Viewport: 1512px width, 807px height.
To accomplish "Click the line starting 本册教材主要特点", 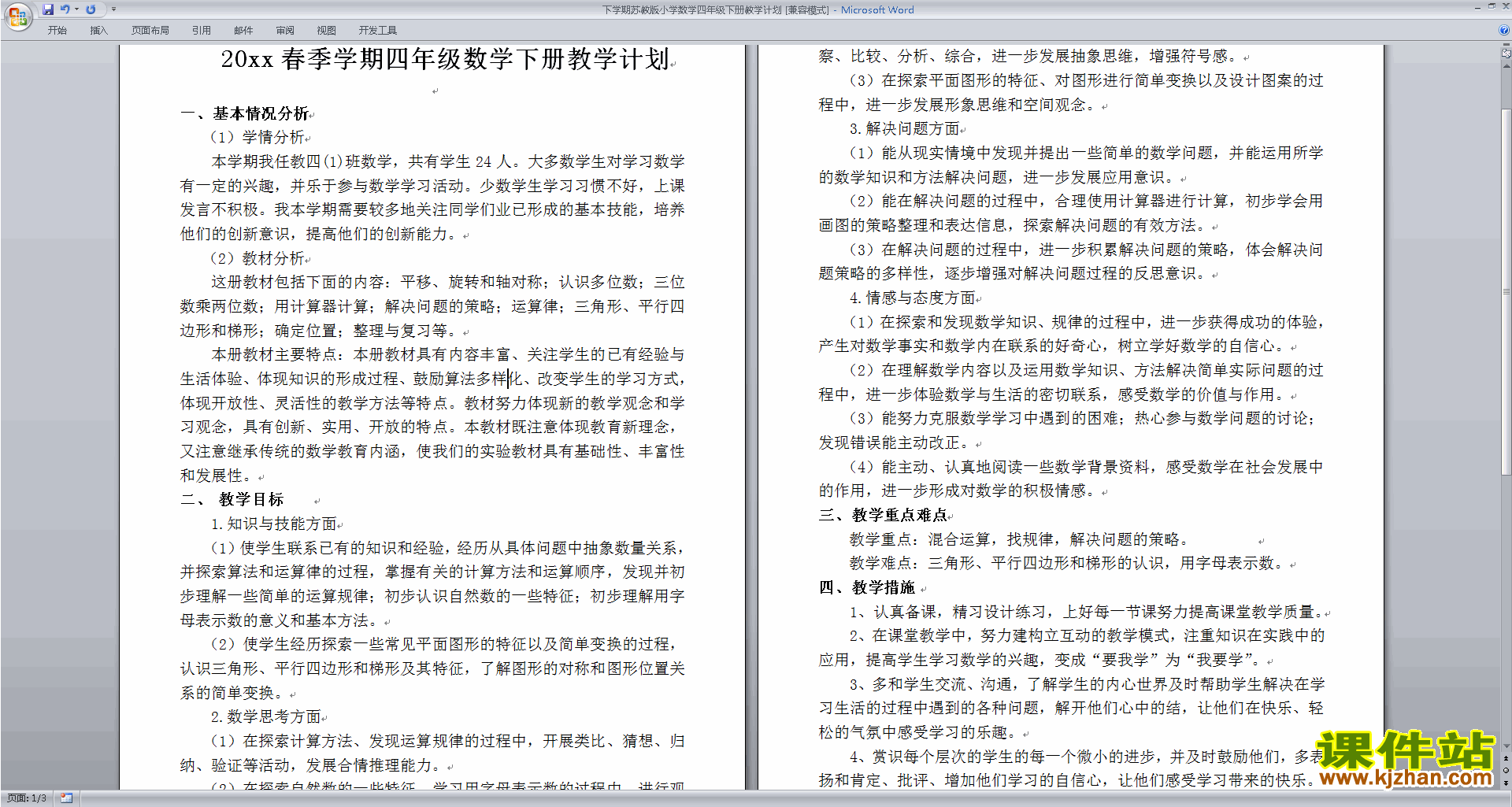I will point(448,354).
